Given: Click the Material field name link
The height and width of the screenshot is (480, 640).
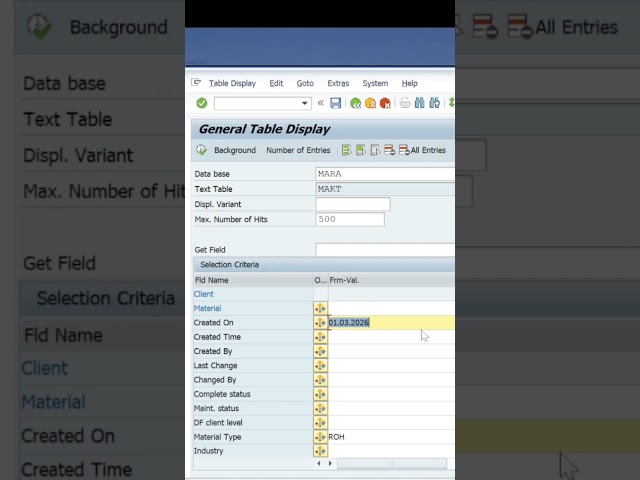Looking at the screenshot, I should tap(207, 308).
